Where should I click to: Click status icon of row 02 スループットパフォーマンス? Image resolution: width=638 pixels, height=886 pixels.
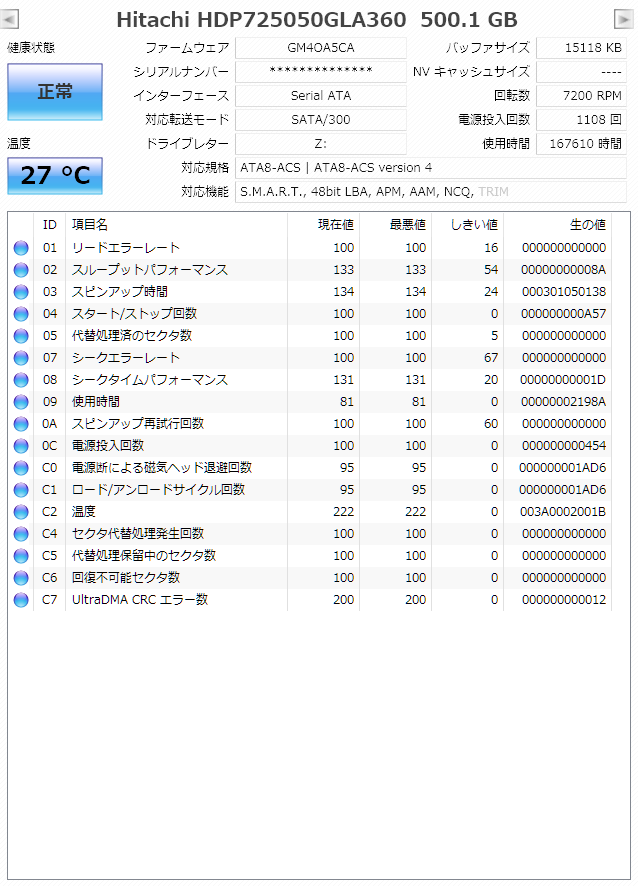(21, 270)
